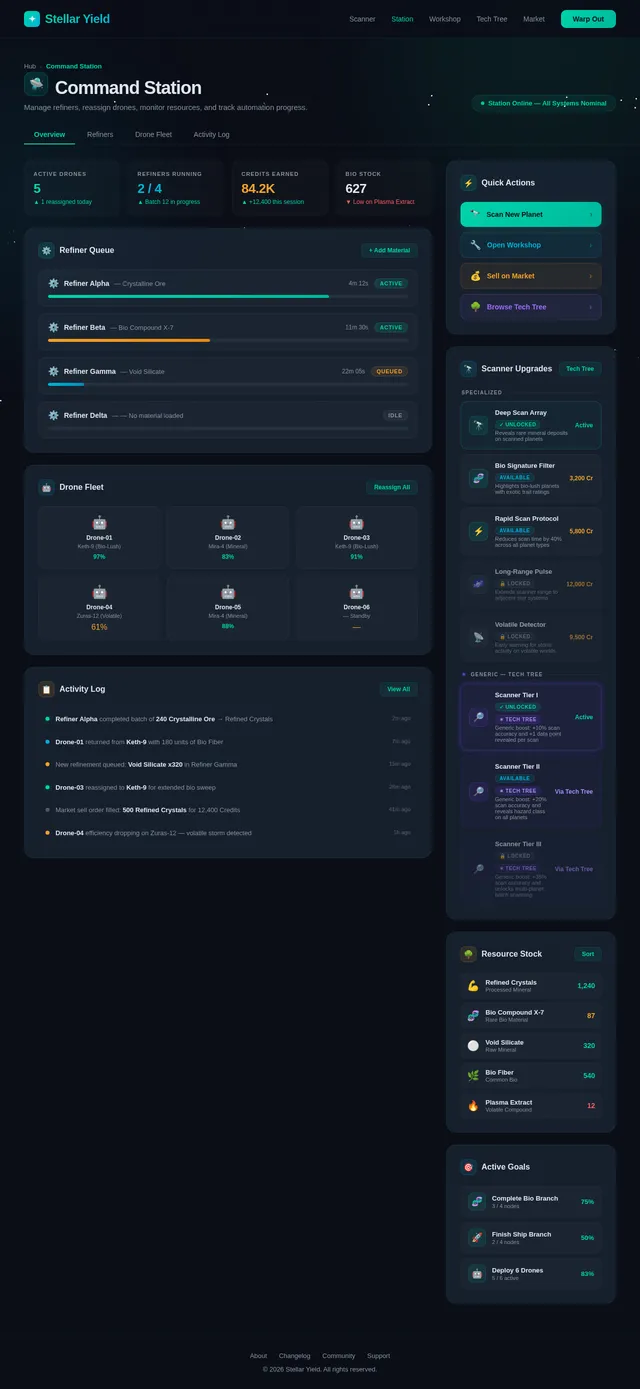This screenshot has width=640, height=1389.
Task: Click the Deep Scan Array telescope icon
Action: point(478,425)
